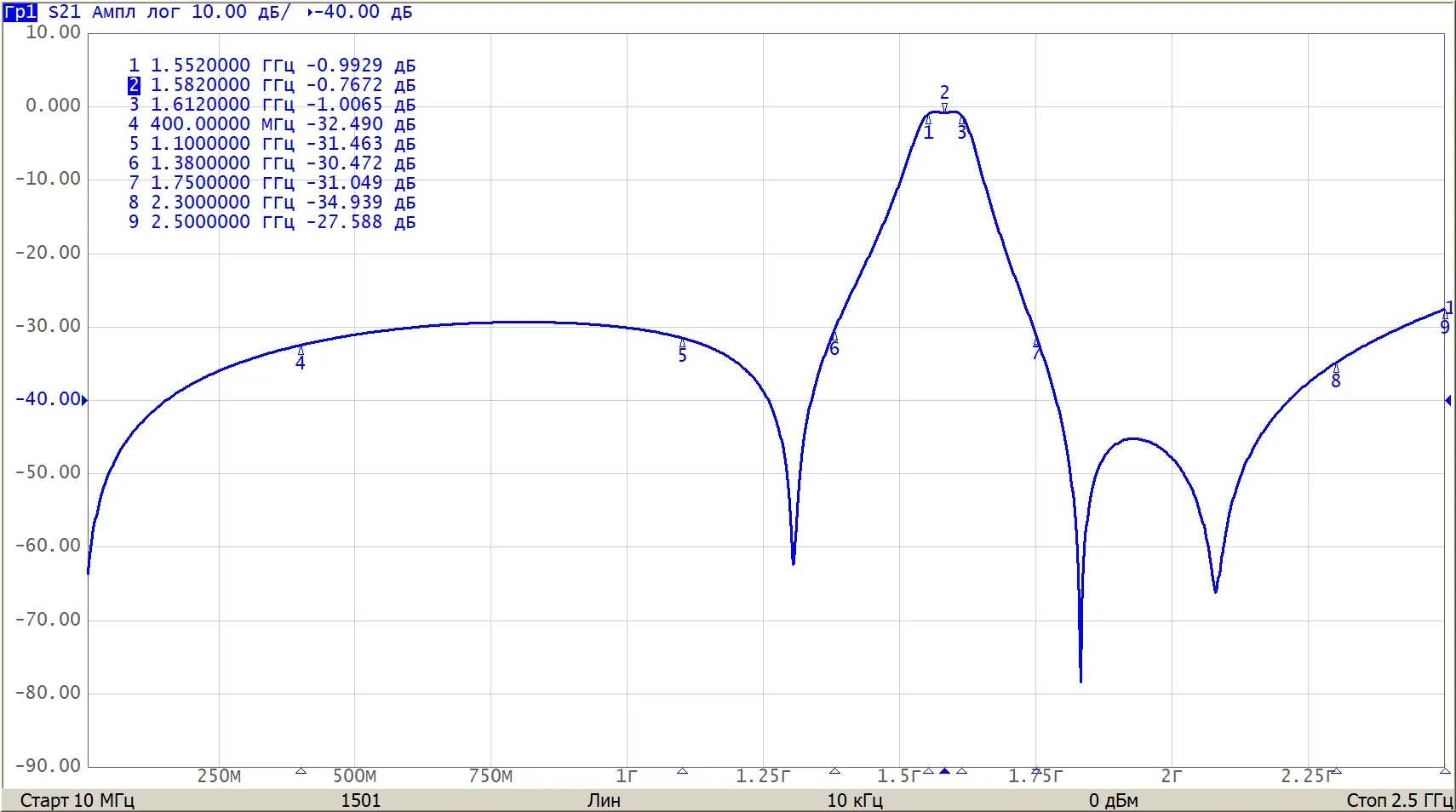Viewport: 1456px width, 812px height.
Task: Select marker list row 1.5520000 ГГц
Action: point(272,66)
